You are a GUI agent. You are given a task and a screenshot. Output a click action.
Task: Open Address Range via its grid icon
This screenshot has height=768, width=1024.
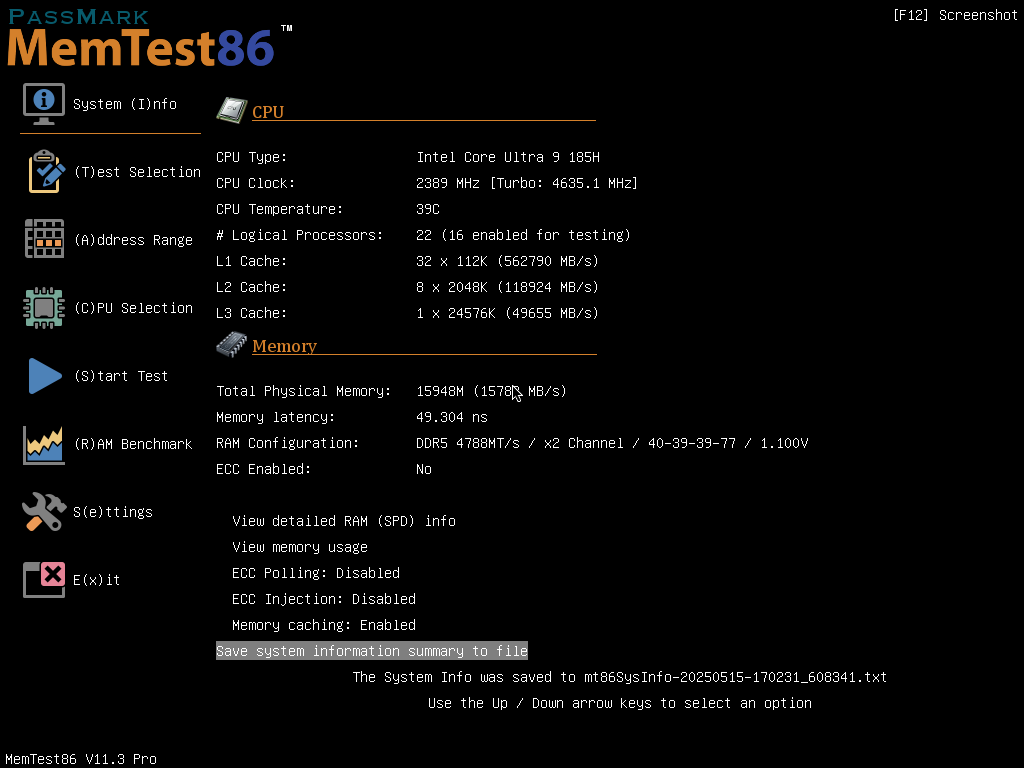[x=44, y=239]
